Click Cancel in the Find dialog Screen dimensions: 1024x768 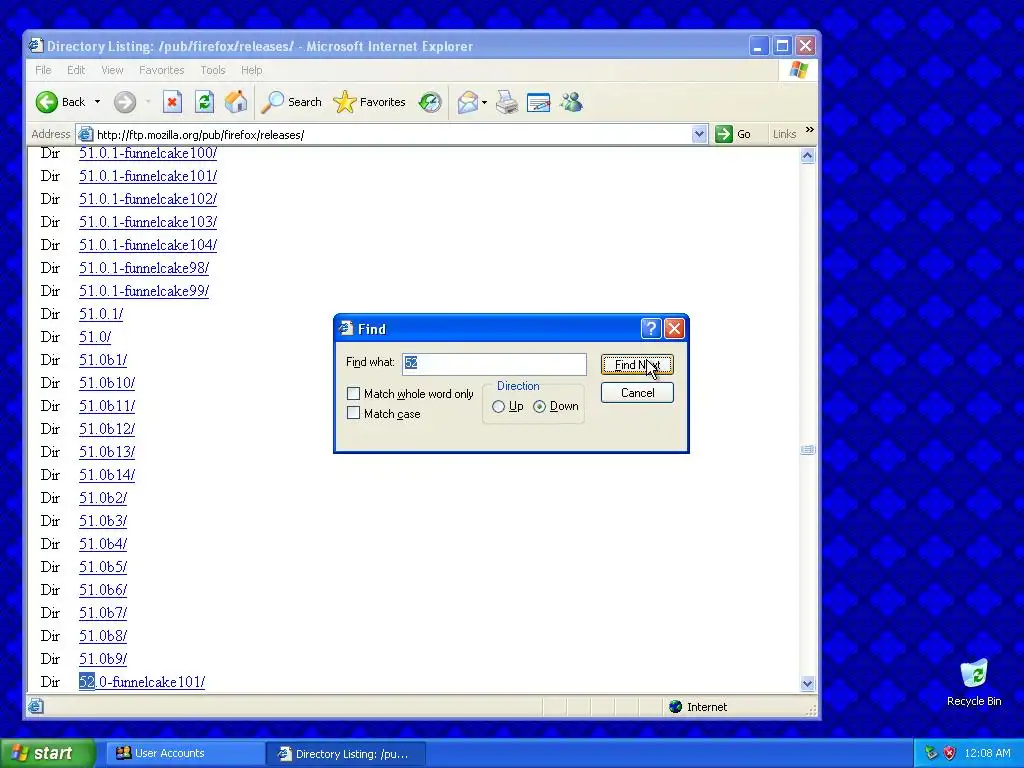(x=637, y=392)
